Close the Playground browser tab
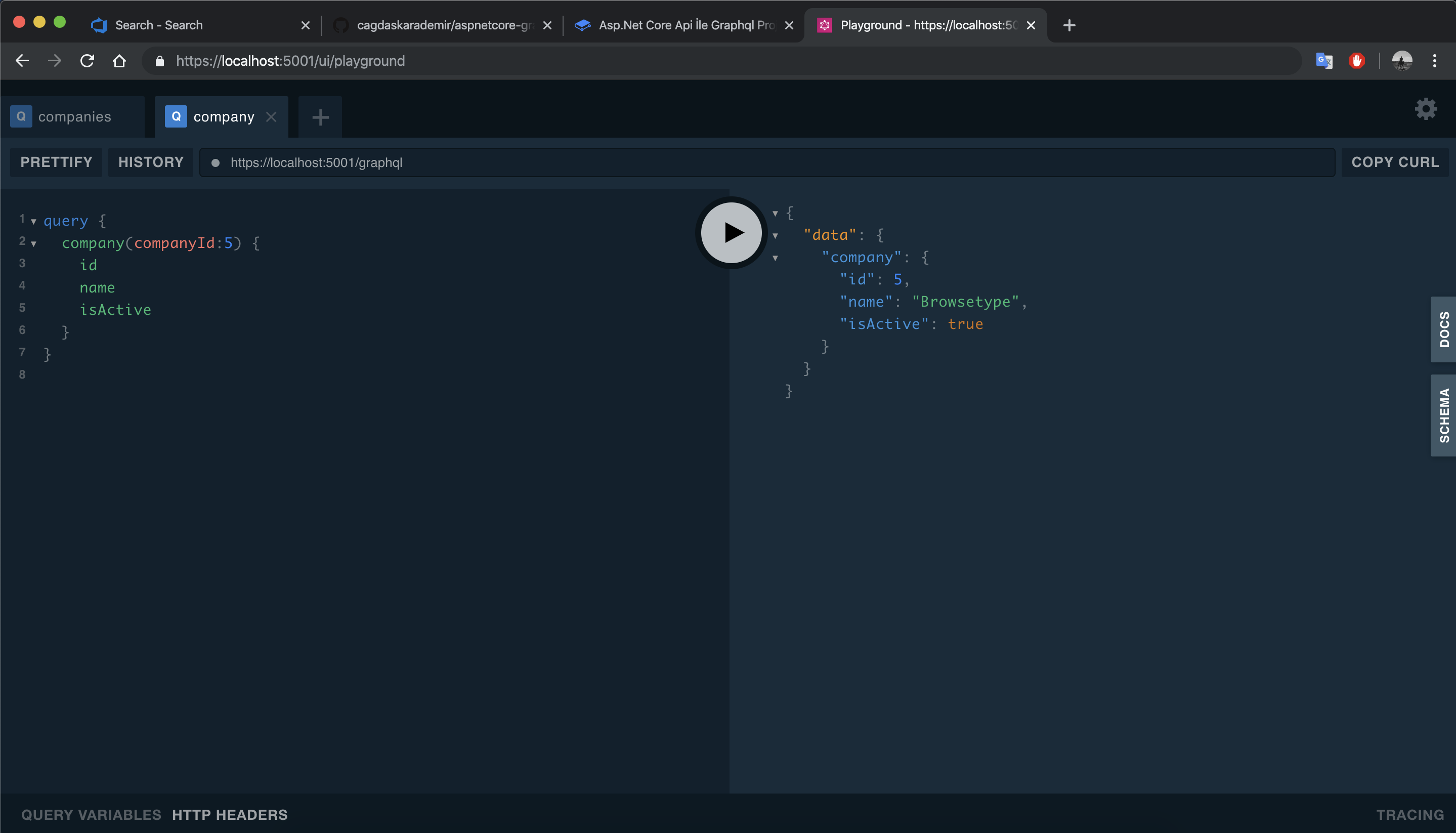The width and height of the screenshot is (1456, 833). pos(1031,25)
